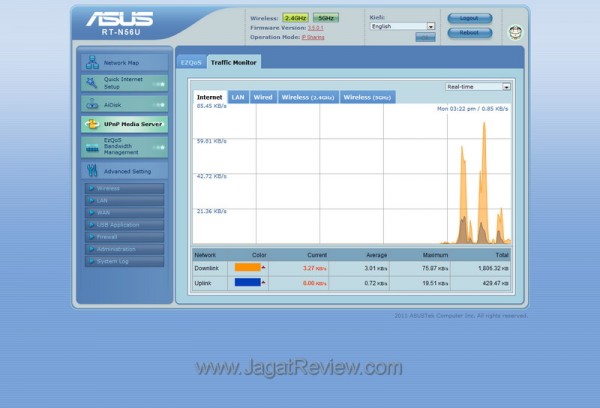Click the Maximum column header
This screenshot has width=600, height=408.
pos(435,255)
